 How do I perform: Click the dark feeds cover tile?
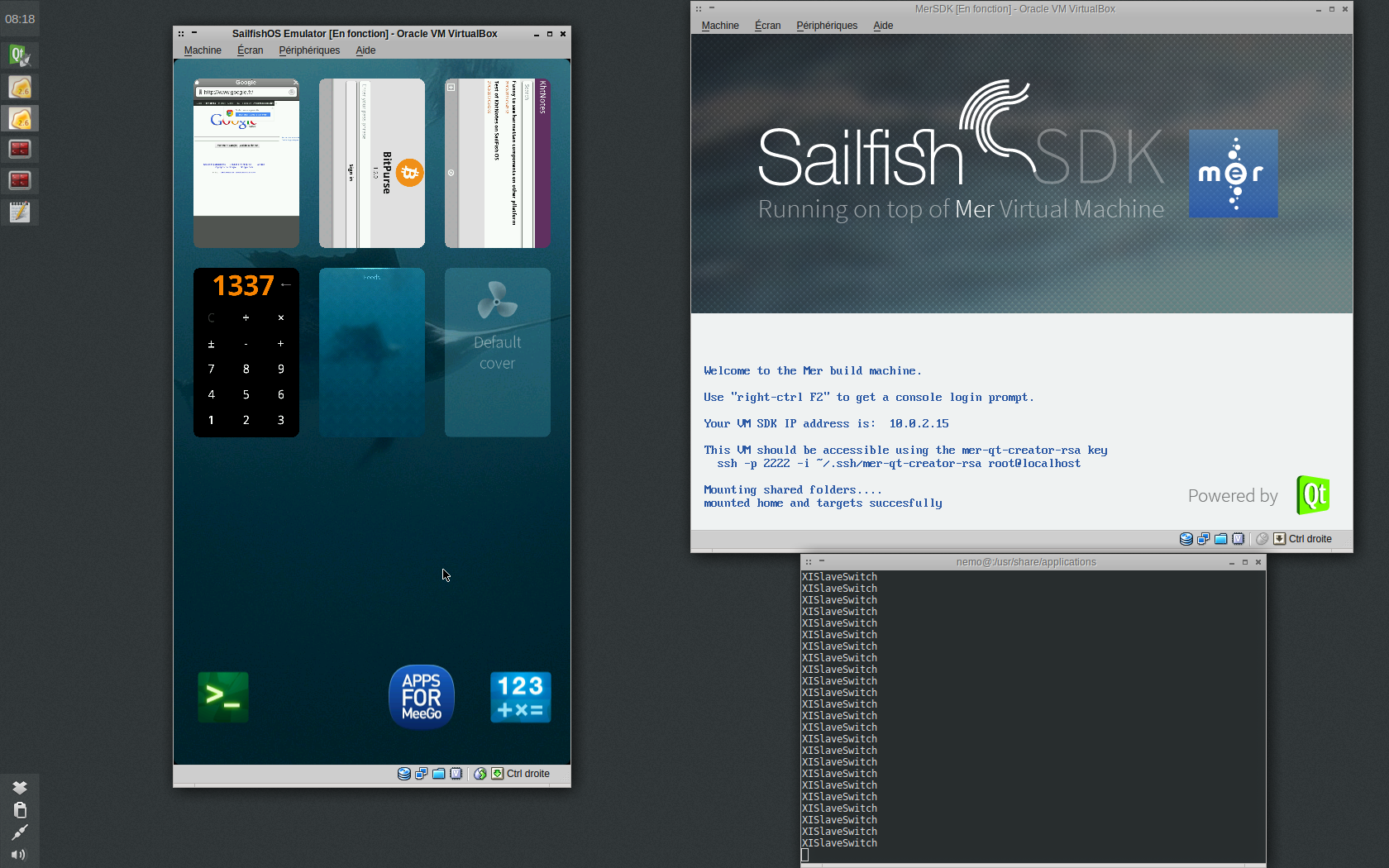pyautogui.click(x=372, y=352)
